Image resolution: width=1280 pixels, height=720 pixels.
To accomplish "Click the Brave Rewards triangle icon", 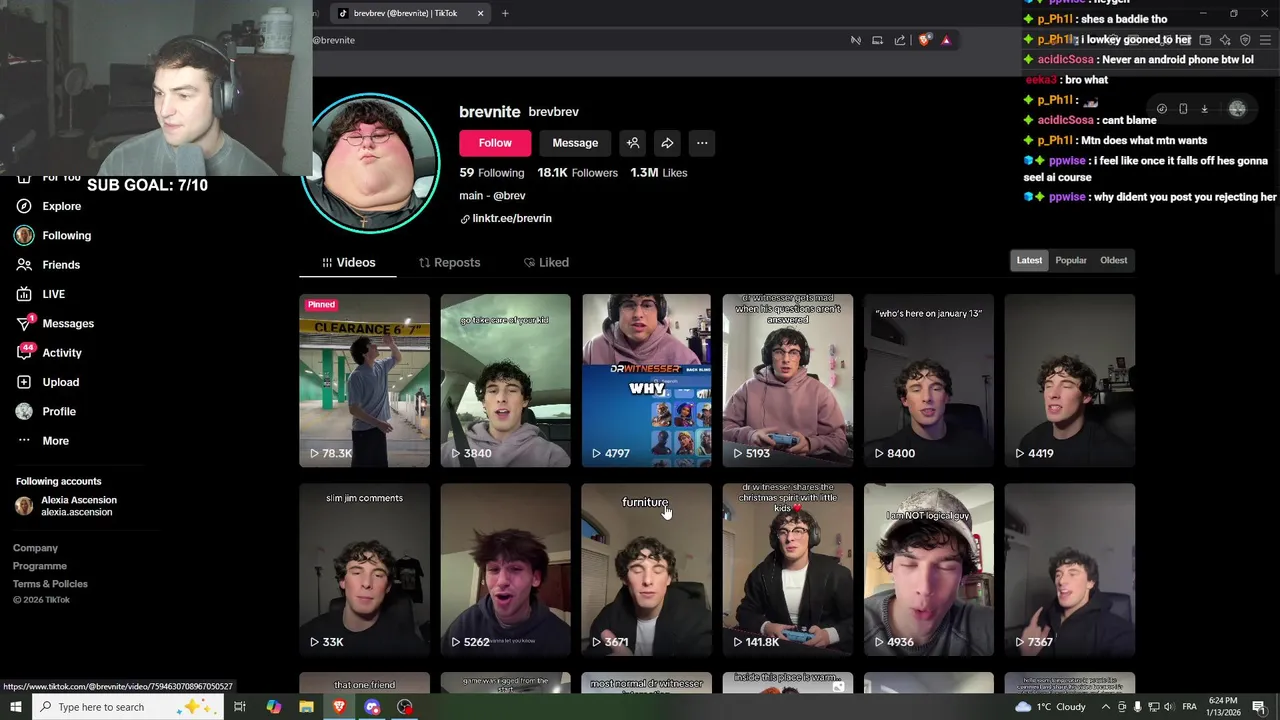I will [x=946, y=40].
